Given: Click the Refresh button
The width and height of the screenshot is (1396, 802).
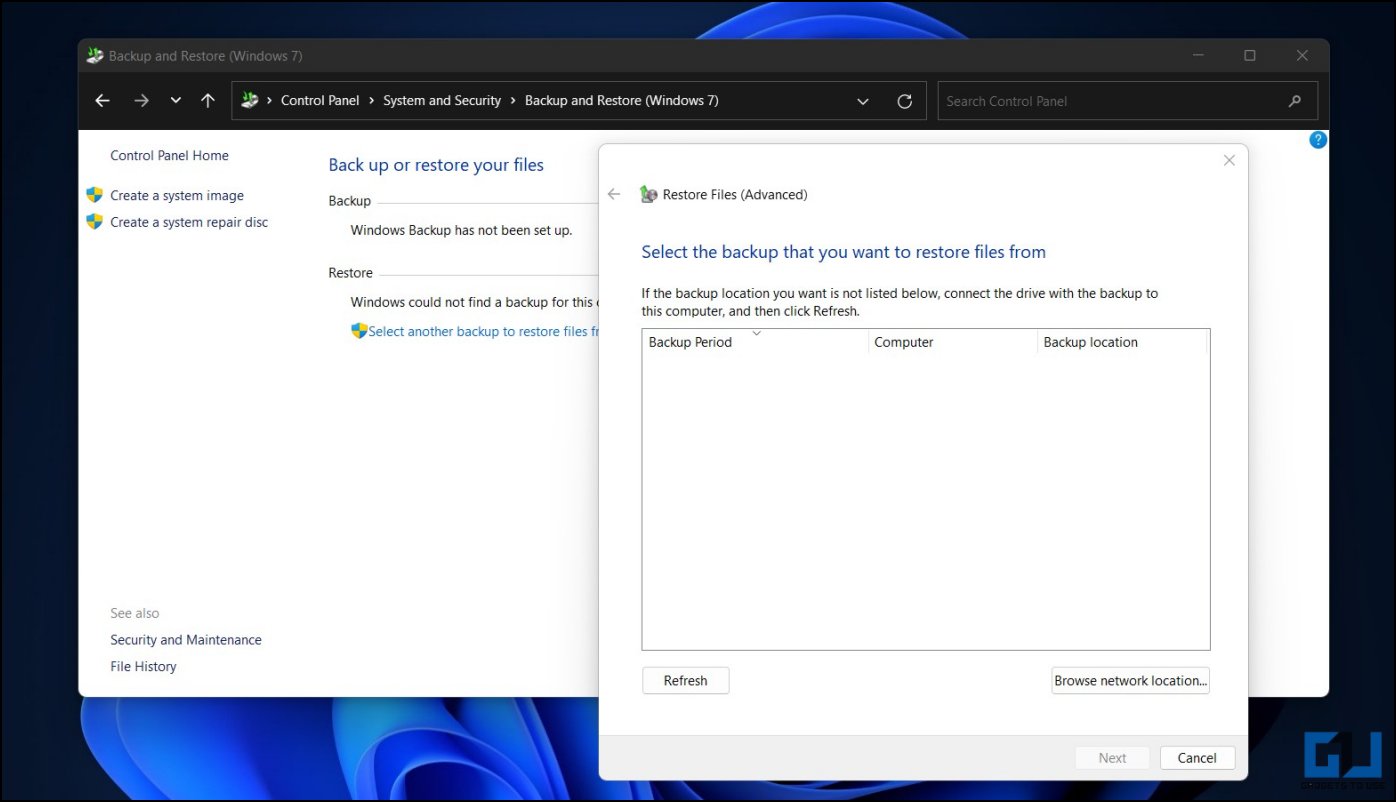Looking at the screenshot, I should pos(686,681).
